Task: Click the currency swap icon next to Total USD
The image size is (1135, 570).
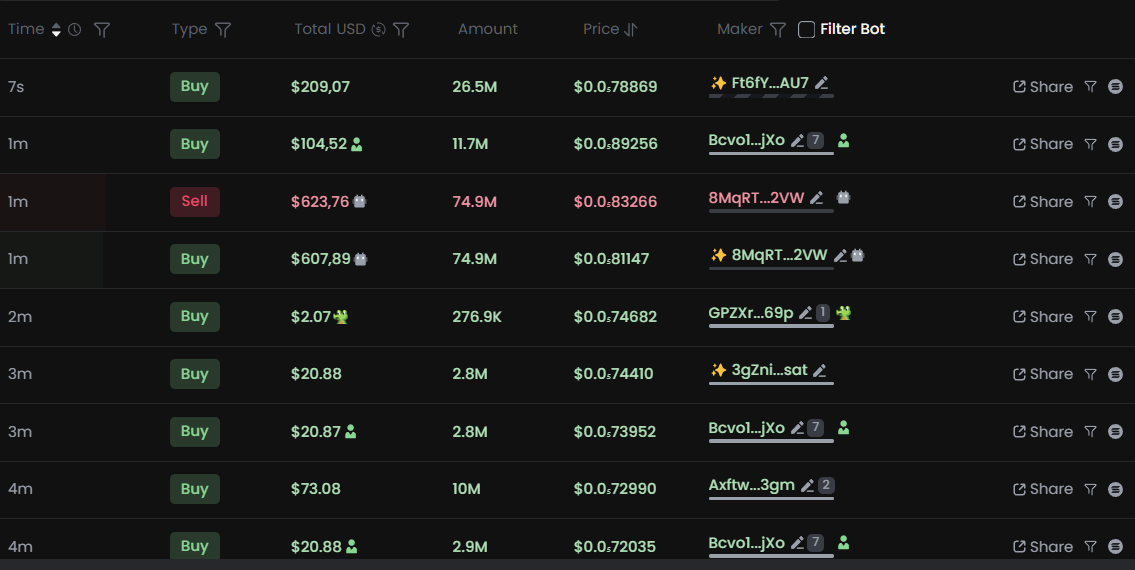Action: click(x=378, y=30)
